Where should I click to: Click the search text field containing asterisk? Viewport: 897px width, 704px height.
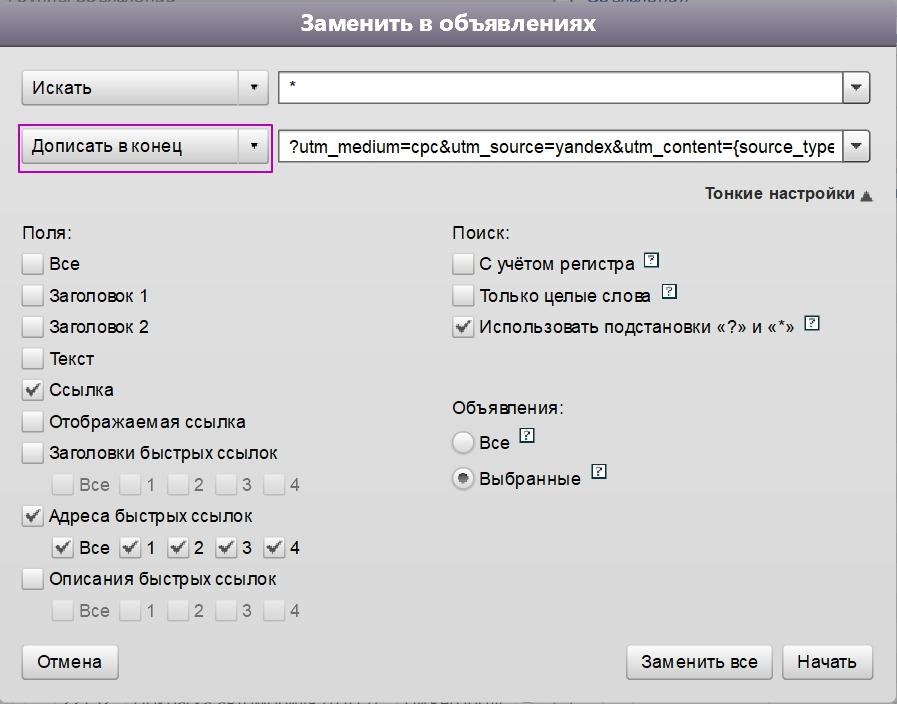[x=560, y=88]
